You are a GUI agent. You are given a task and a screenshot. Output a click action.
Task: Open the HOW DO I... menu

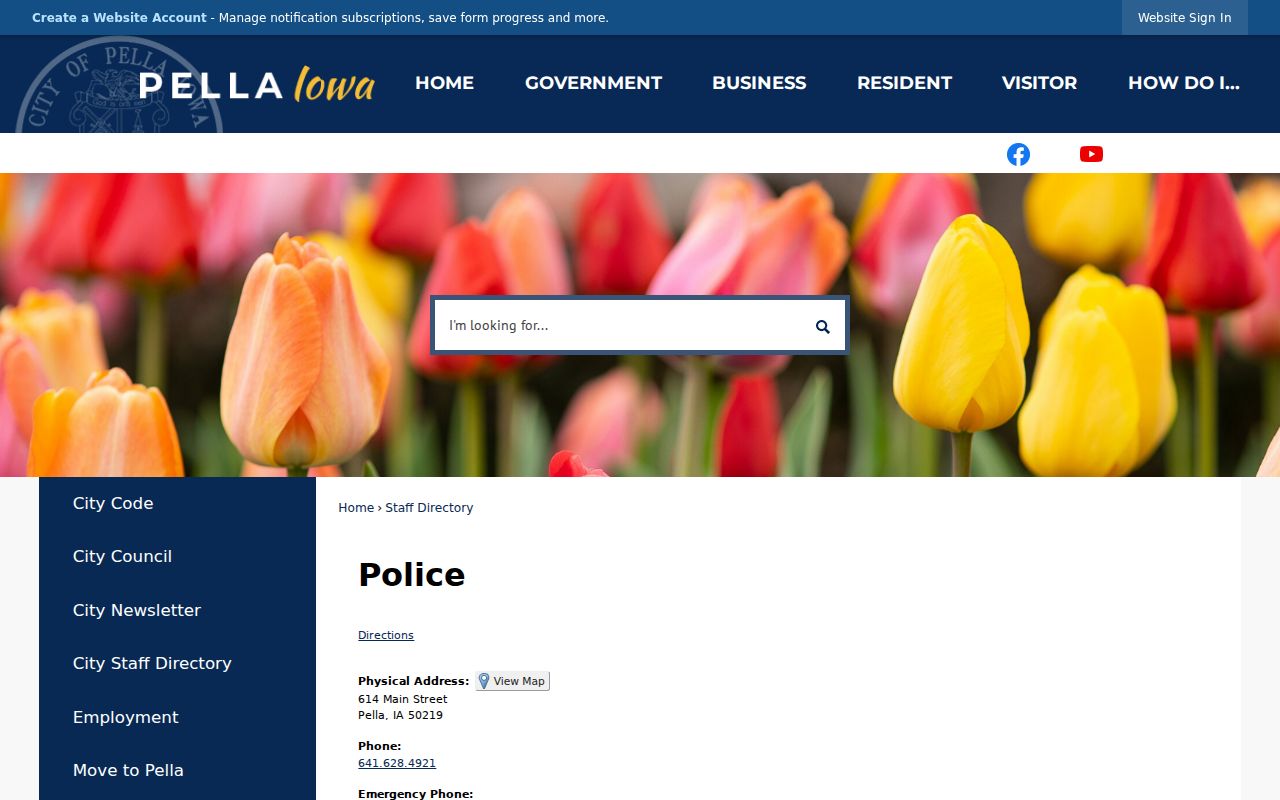1183,83
